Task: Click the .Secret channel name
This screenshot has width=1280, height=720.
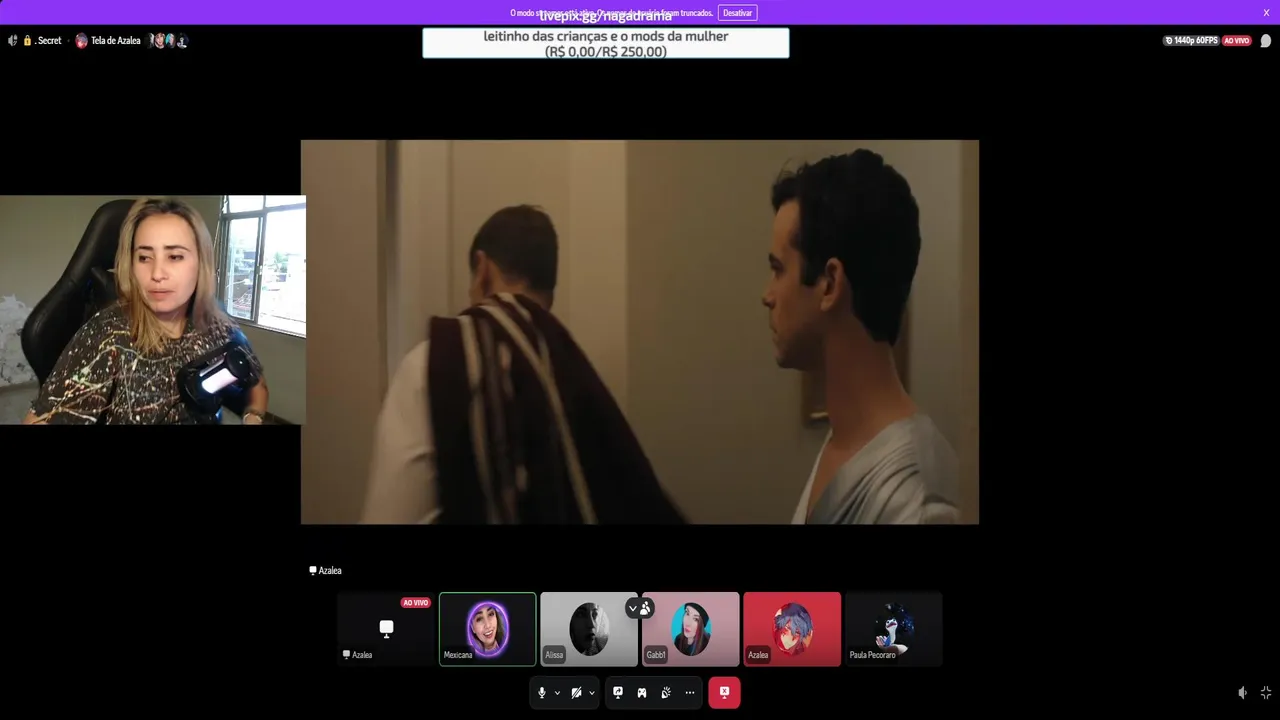Action: 48,41
